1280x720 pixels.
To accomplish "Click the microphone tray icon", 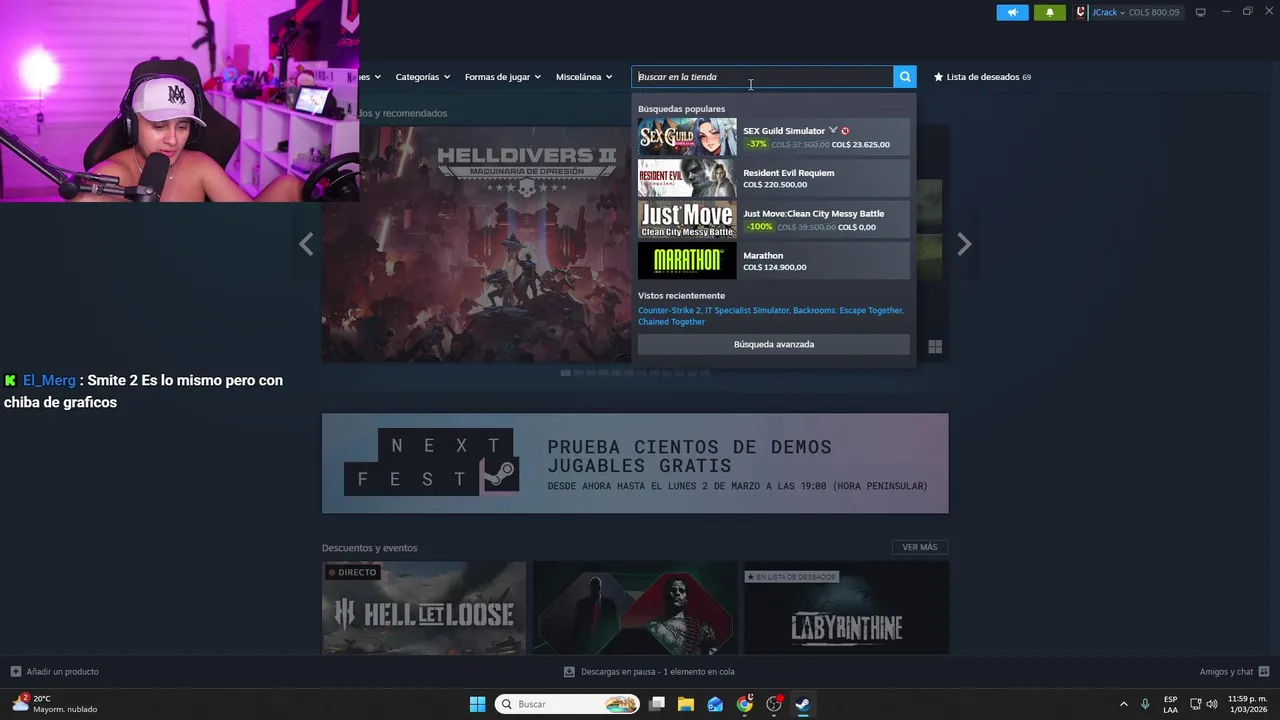I will pyautogui.click(x=1145, y=704).
